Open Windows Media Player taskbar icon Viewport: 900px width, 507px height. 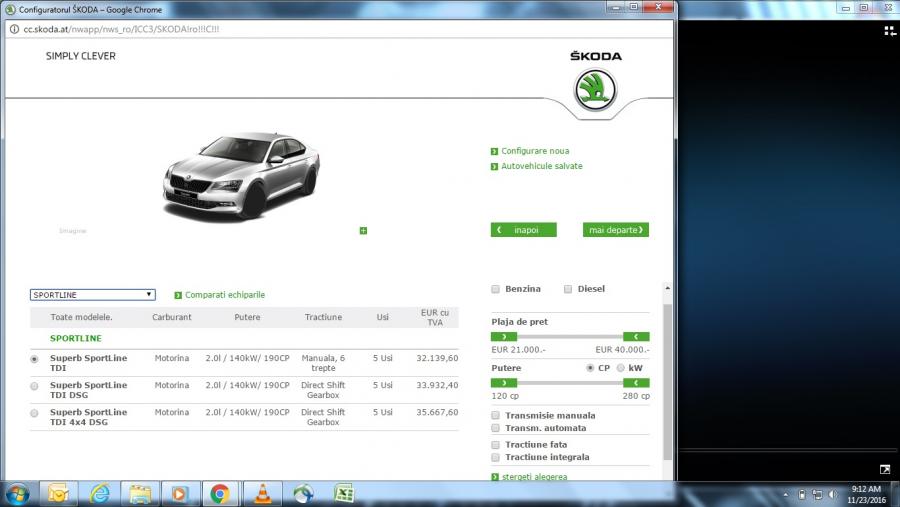point(179,493)
